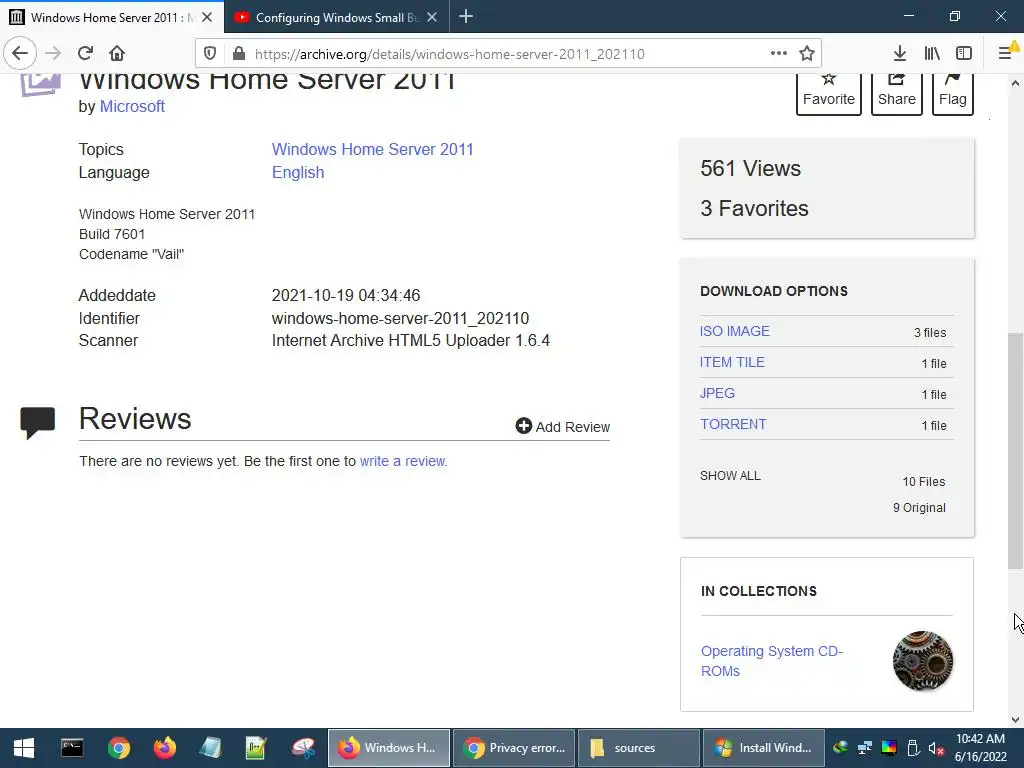
Task: Expand ISO IMAGE download option
Action: pos(735,331)
